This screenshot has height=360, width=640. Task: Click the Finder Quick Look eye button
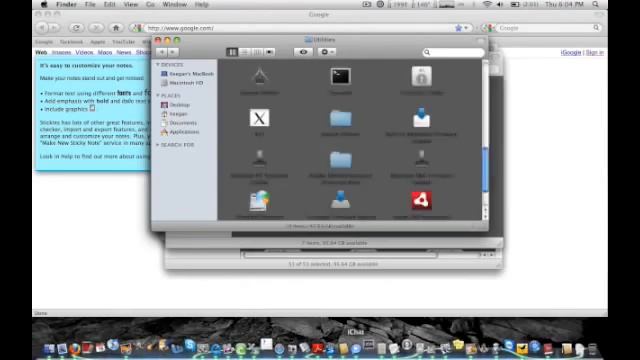point(303,52)
